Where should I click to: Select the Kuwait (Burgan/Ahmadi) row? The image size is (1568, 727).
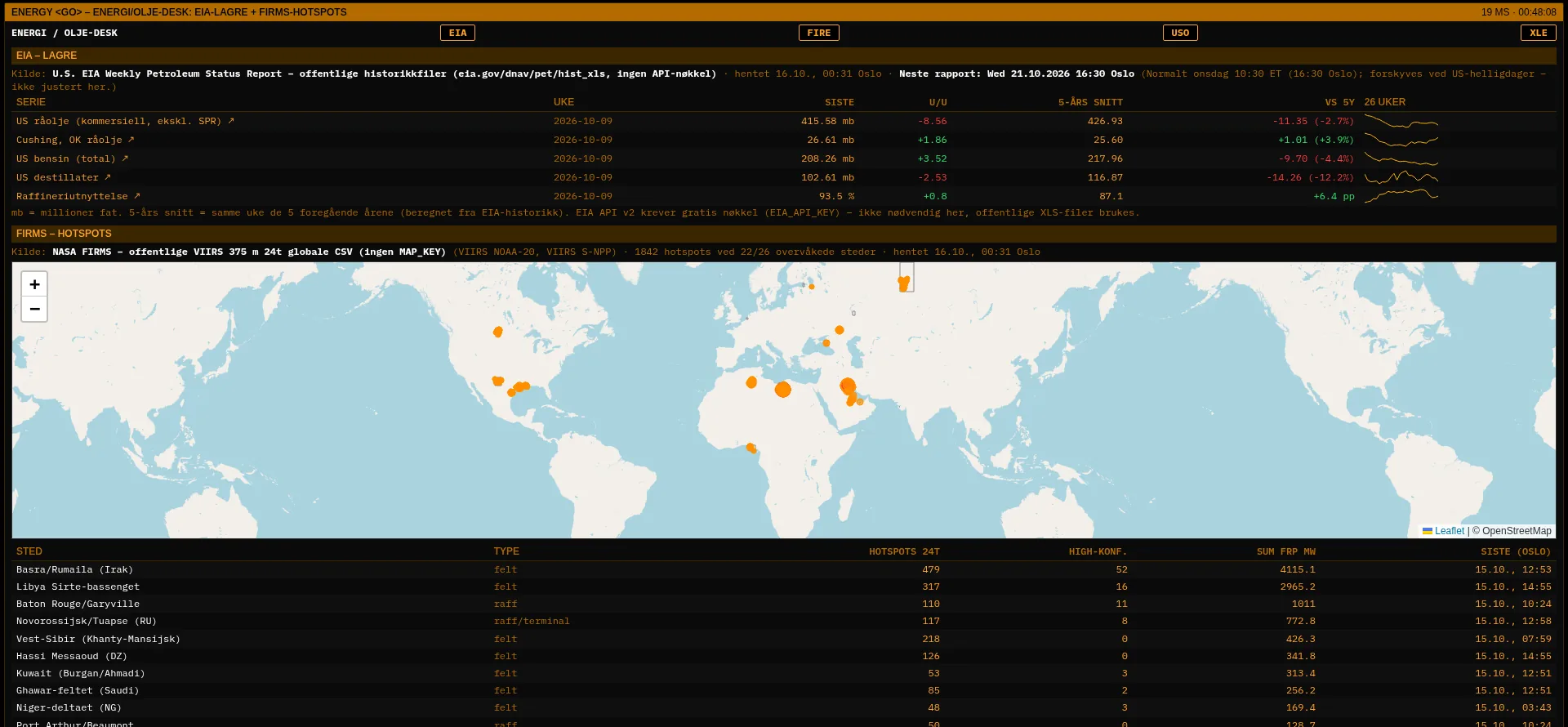(x=784, y=673)
